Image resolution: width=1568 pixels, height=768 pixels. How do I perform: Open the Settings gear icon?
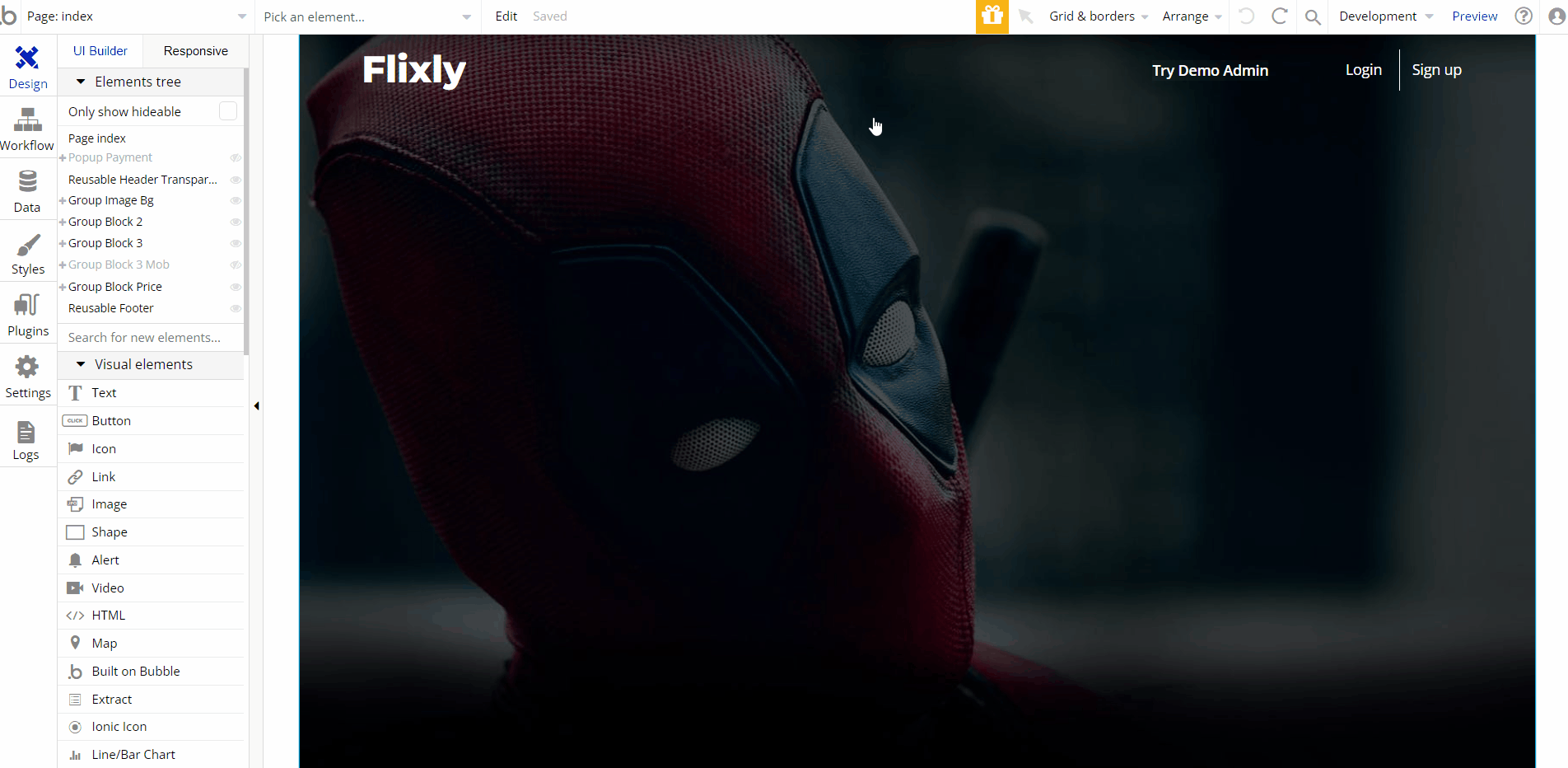click(27, 367)
